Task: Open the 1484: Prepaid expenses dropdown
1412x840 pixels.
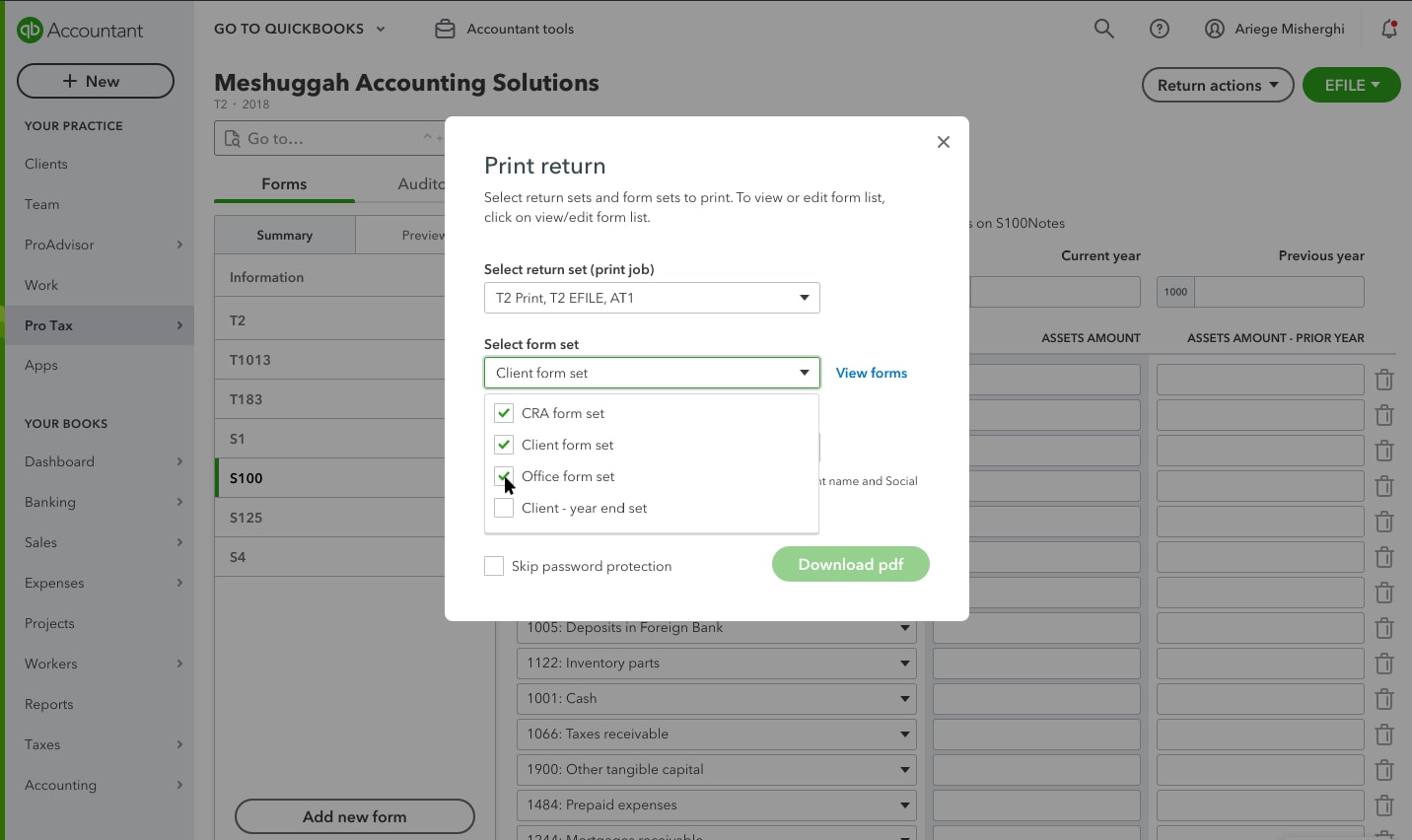Action: pos(717,805)
